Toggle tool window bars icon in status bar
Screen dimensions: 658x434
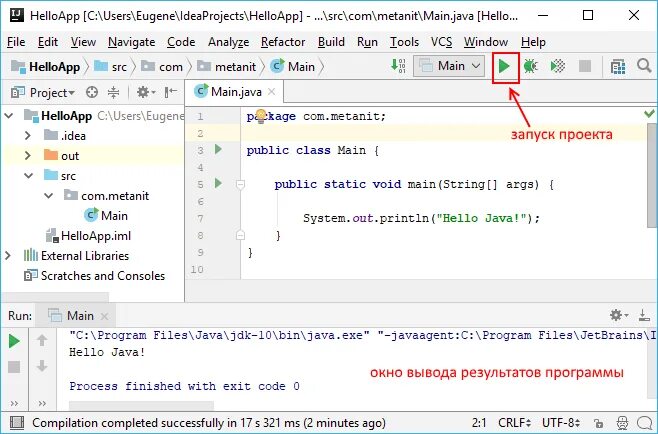tap(16, 423)
